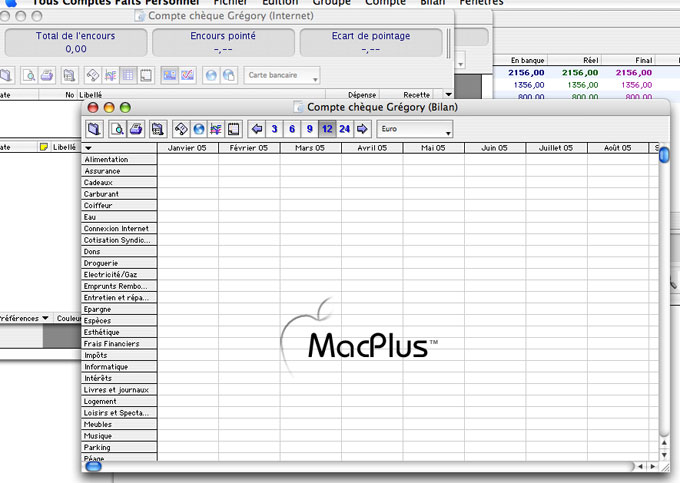
Task: Select the Loisirs et Specta... category row
Action: point(119,413)
